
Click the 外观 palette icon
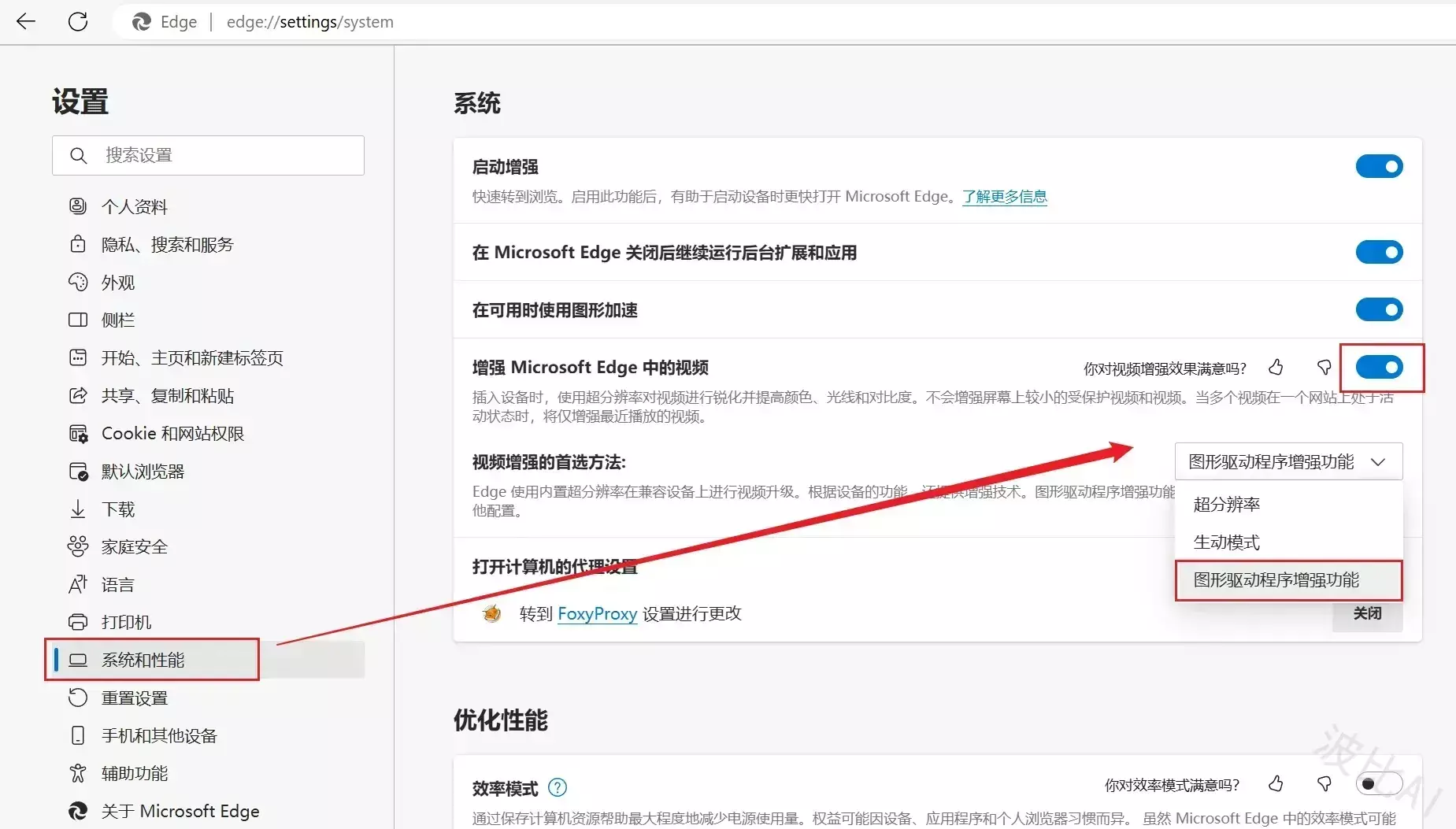[78, 282]
